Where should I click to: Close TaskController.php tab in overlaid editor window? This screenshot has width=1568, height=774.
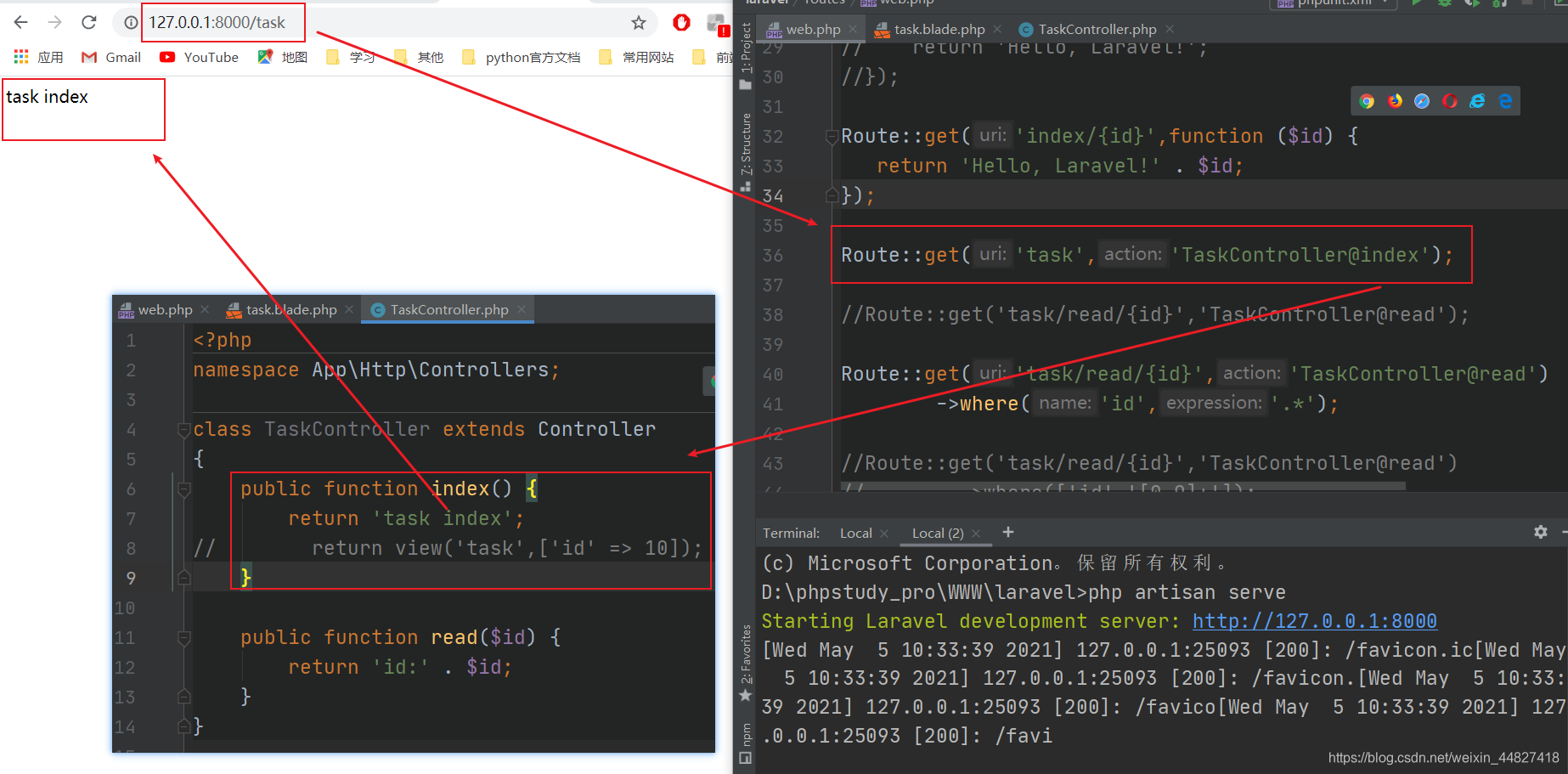pos(522,309)
